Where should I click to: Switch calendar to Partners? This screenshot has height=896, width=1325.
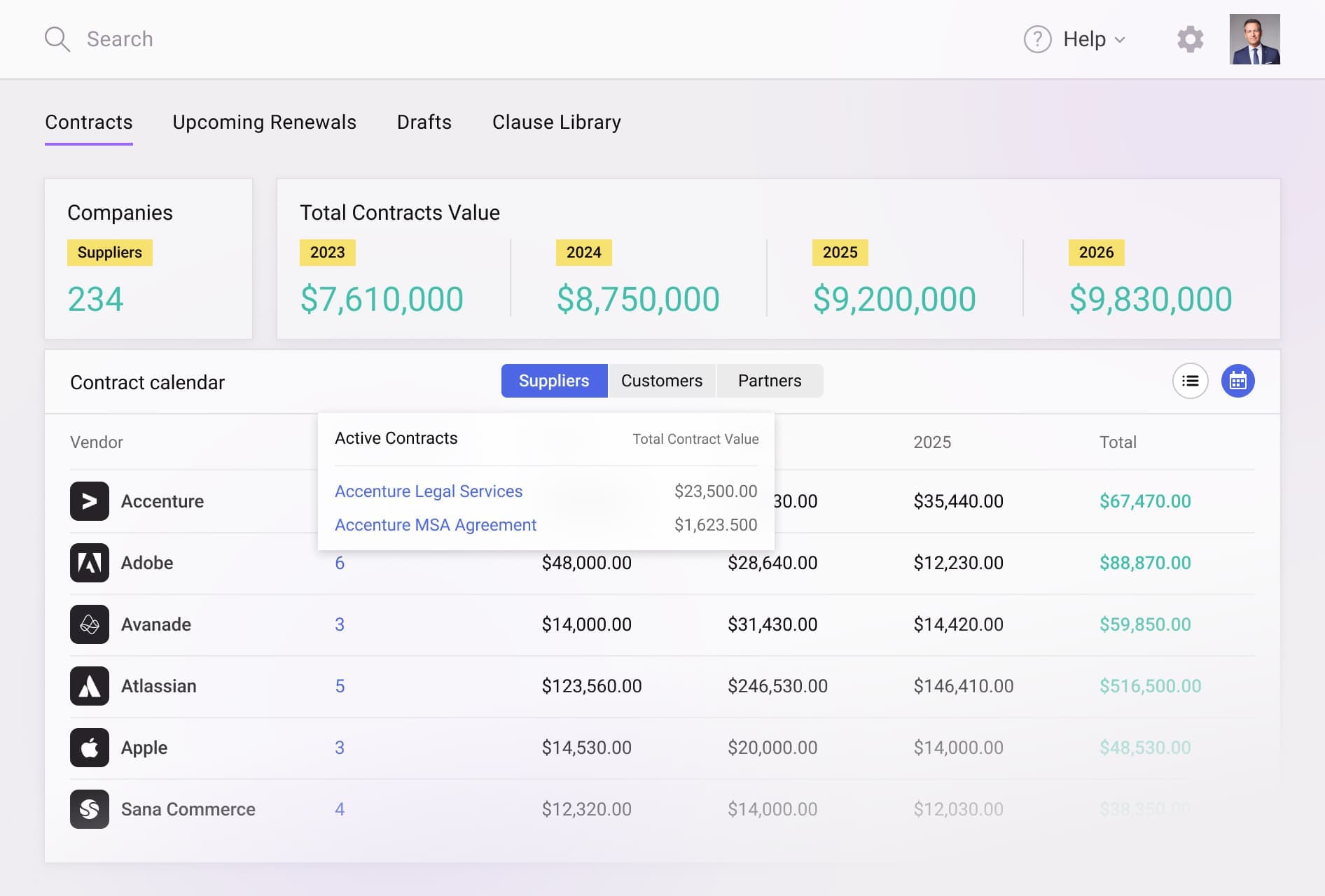click(x=770, y=381)
